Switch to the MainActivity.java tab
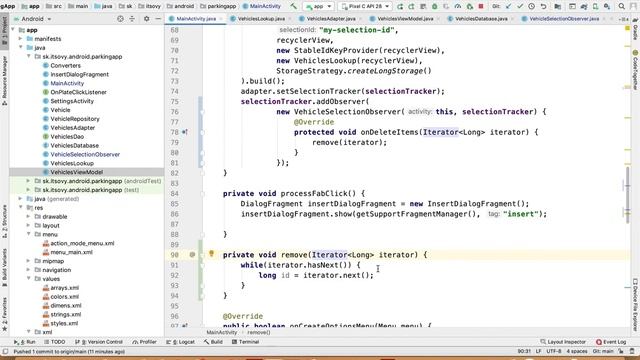Image resolution: width=640 pixels, height=360 pixels. tap(196, 19)
